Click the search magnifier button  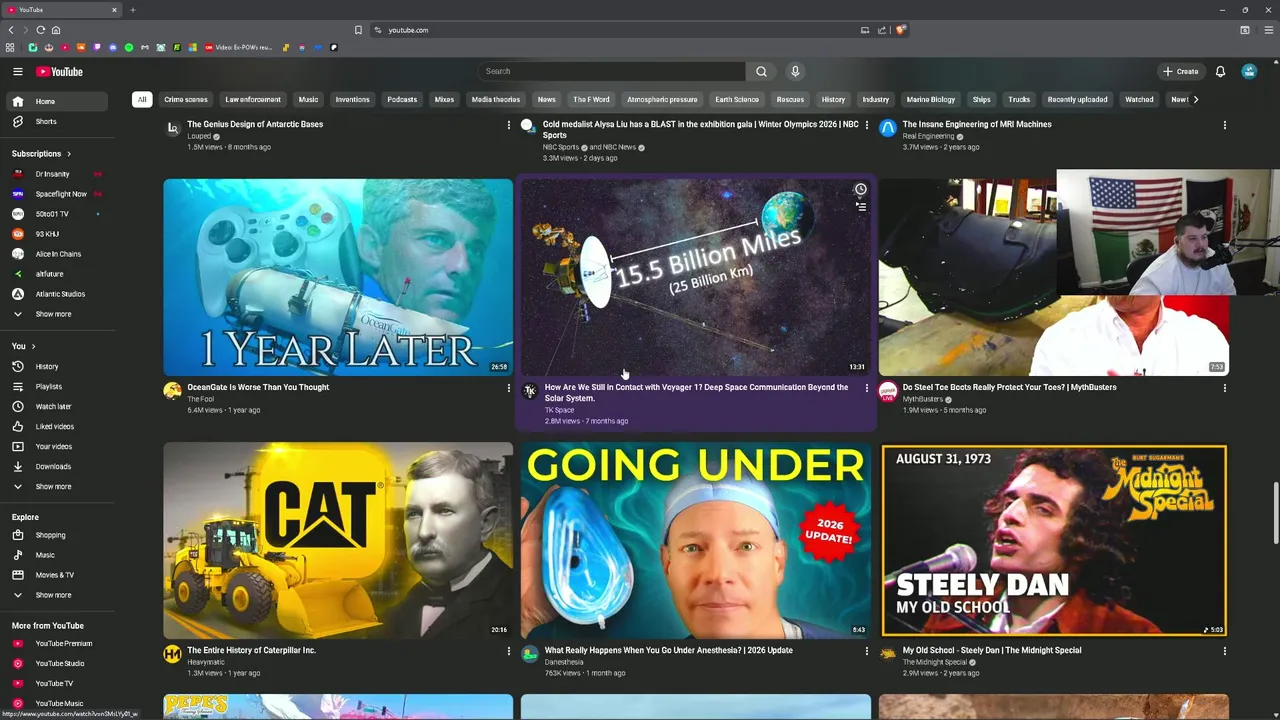(761, 71)
